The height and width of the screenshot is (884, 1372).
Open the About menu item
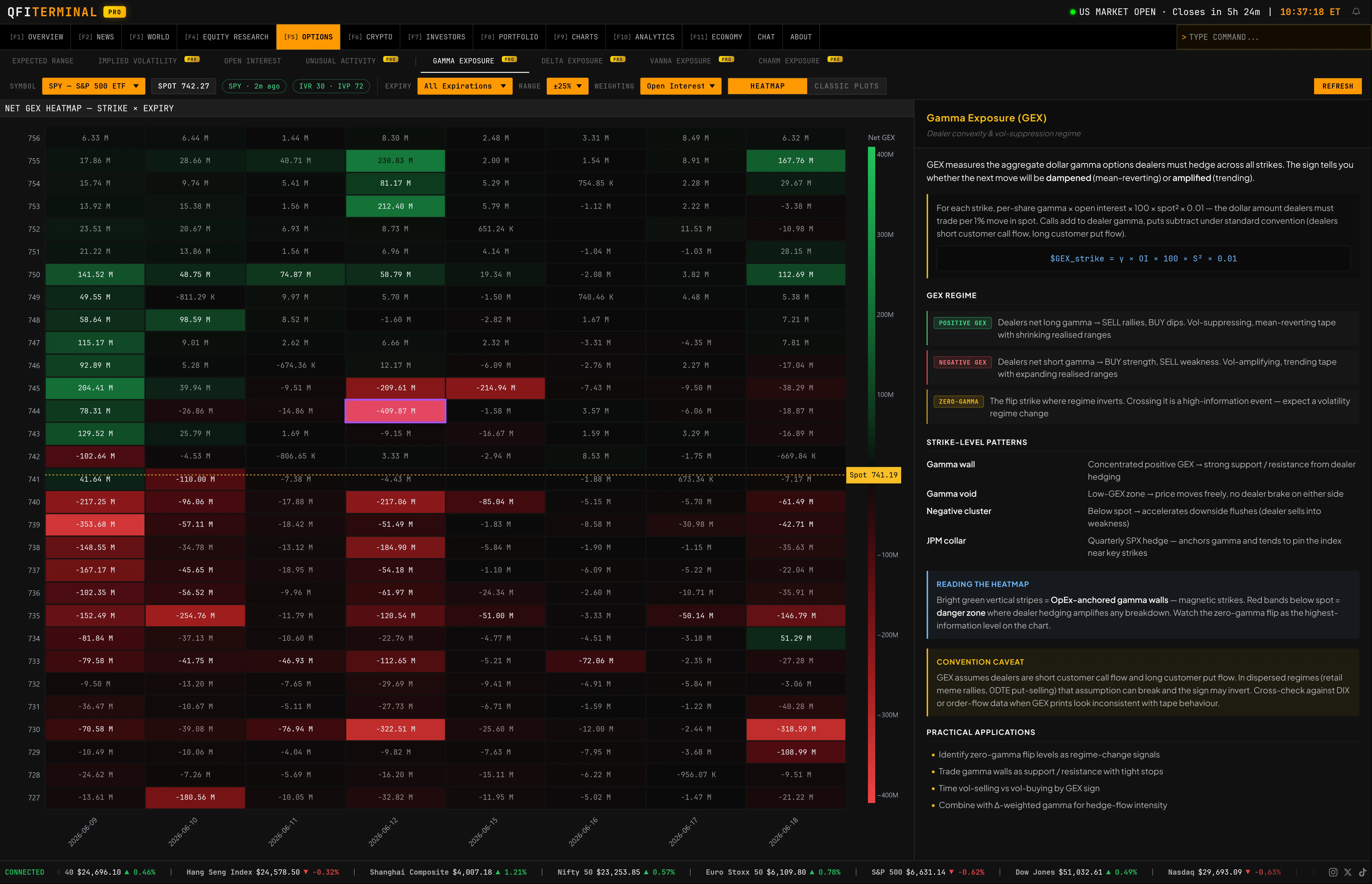801,37
